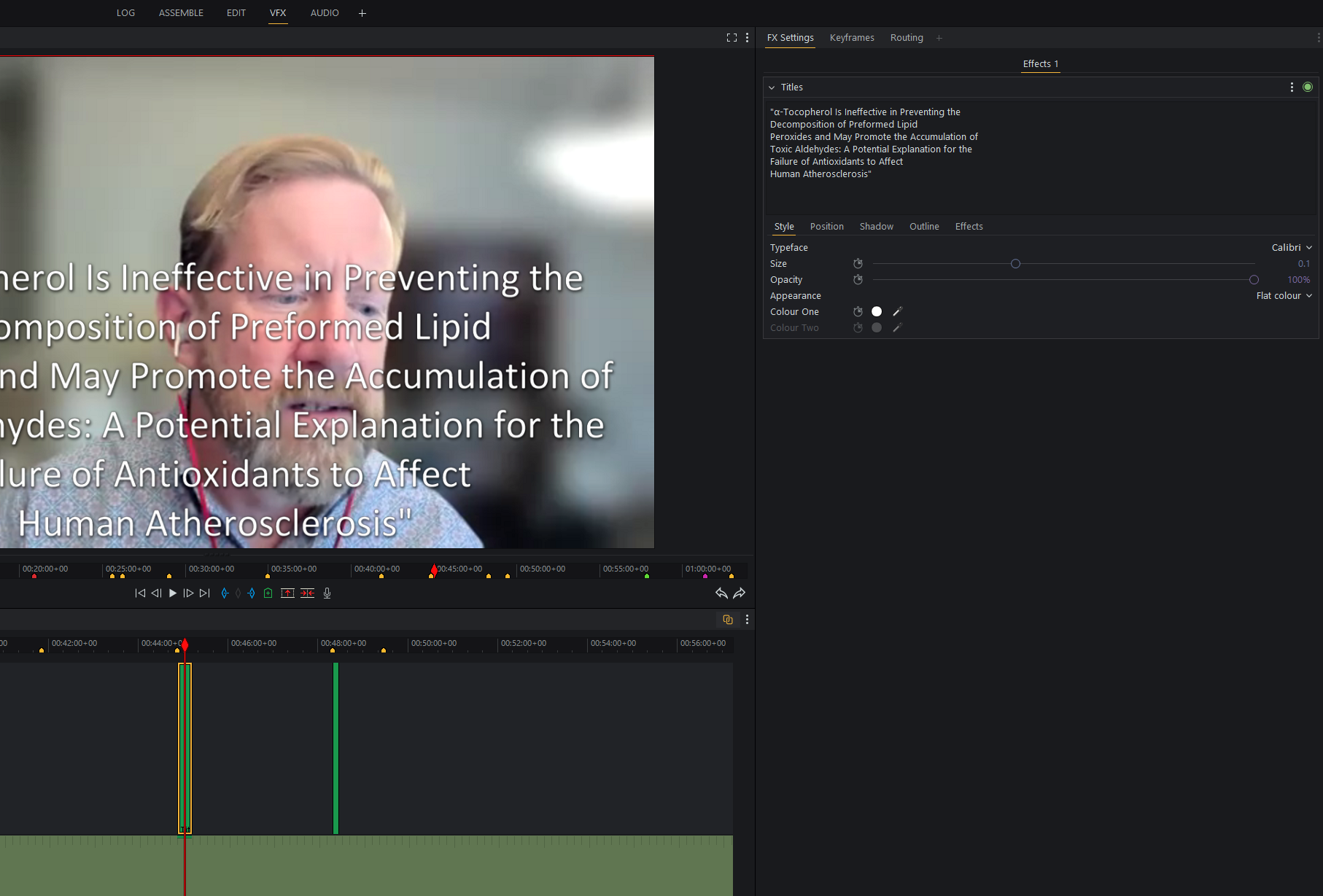This screenshot has height=896, width=1323.
Task: Switch to the AUDIO workspace tab
Action: pos(325,13)
